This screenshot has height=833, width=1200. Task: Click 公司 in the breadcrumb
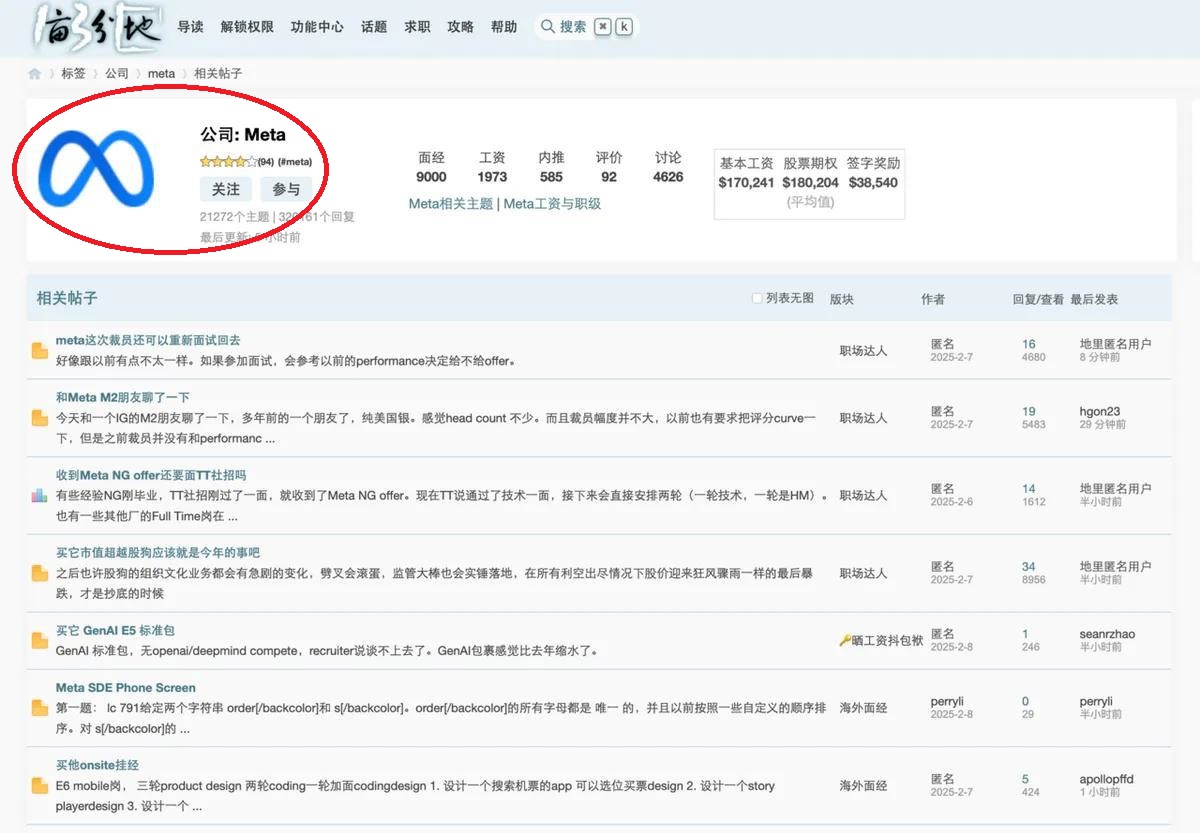[x=117, y=74]
